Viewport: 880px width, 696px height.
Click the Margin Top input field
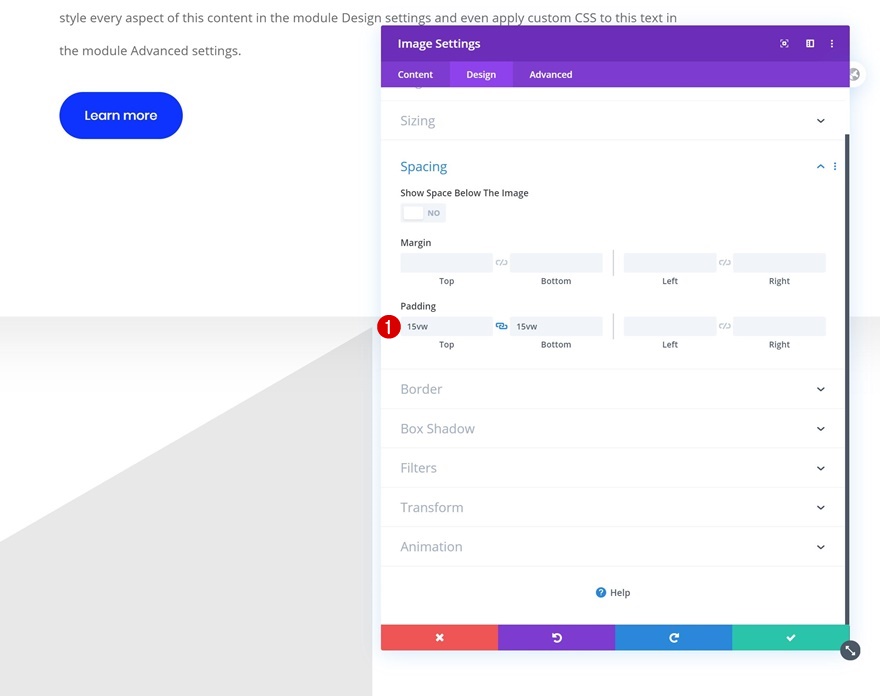(447, 263)
